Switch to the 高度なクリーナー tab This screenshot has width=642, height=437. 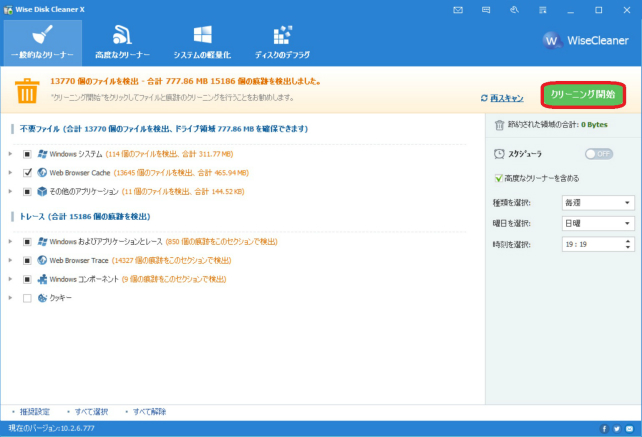(x=122, y=42)
